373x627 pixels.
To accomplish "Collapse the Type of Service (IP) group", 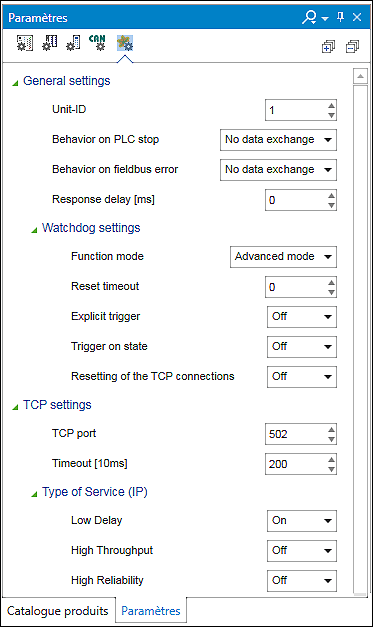I will (x=34, y=494).
